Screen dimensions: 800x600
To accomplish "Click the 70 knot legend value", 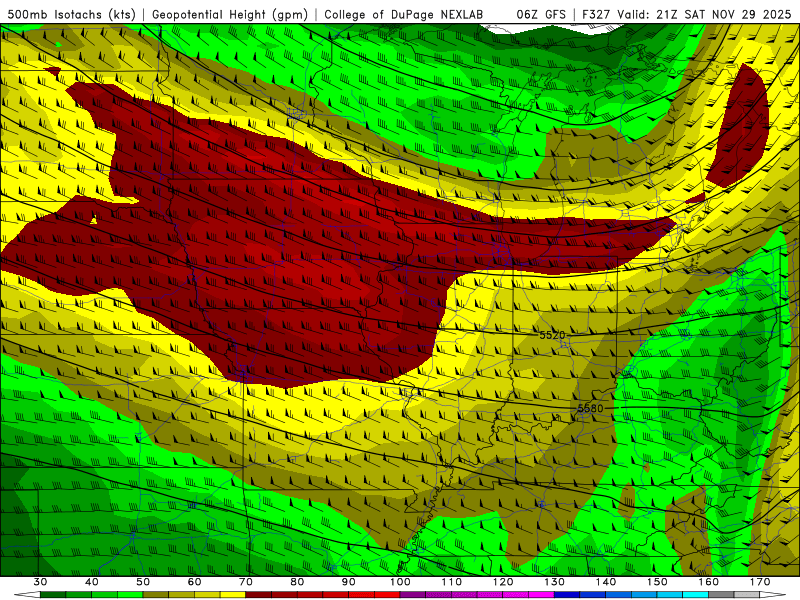I will point(246,582).
